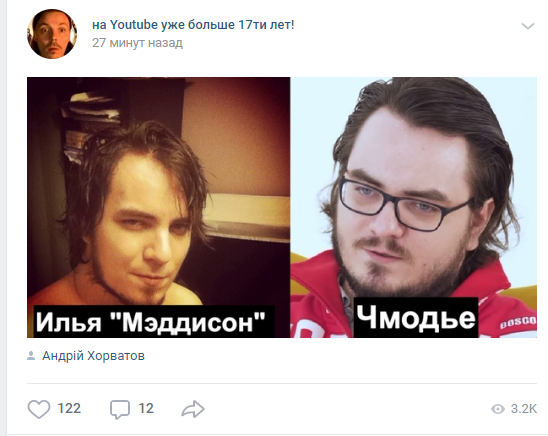Open community "на Youtube уже больше 17ти лет!"
Viewport: 548px width, 436px height.
(x=193, y=25)
